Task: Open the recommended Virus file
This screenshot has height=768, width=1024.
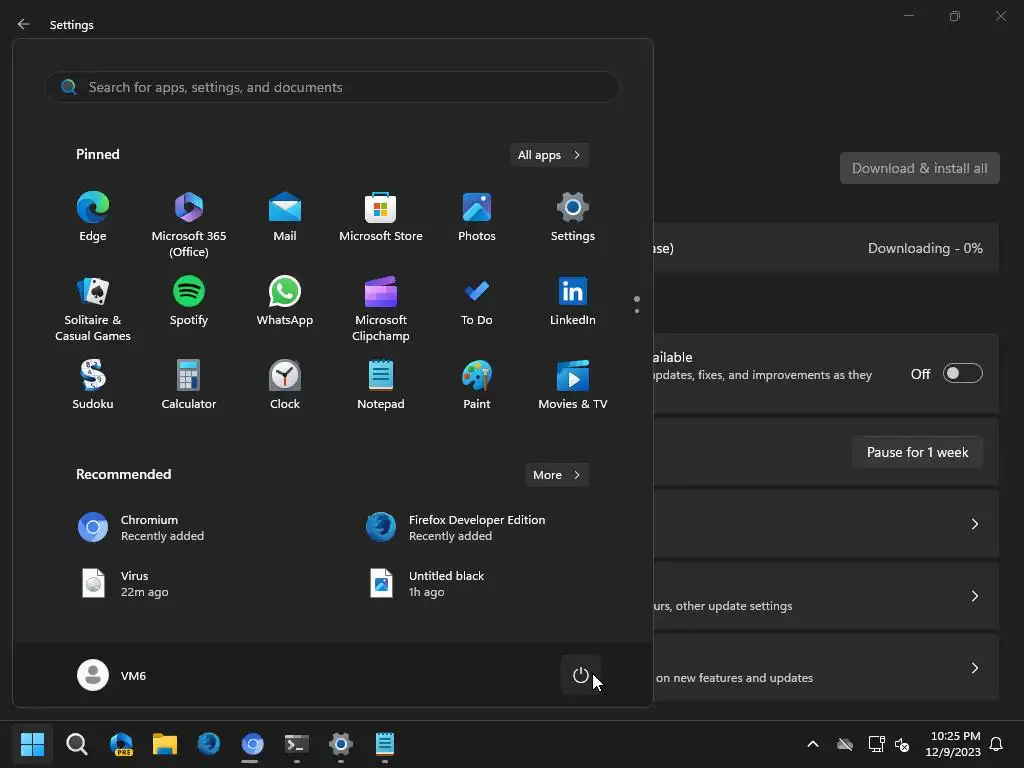Action: [123, 583]
